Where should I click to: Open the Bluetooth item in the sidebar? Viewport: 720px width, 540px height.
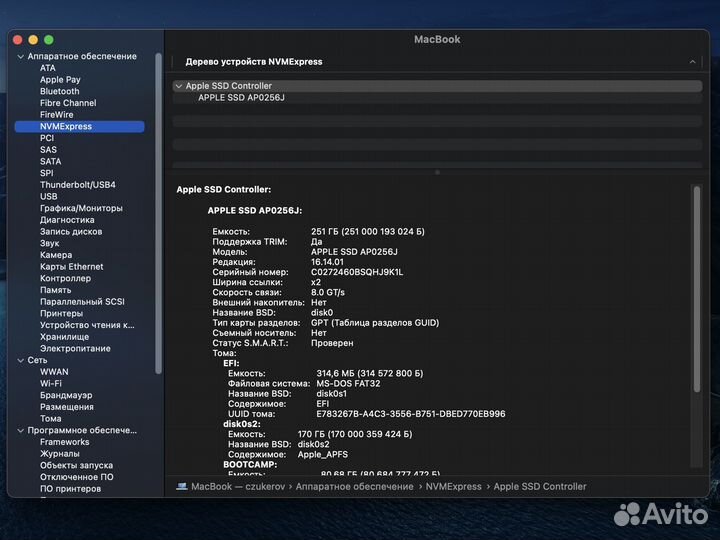tap(59, 91)
